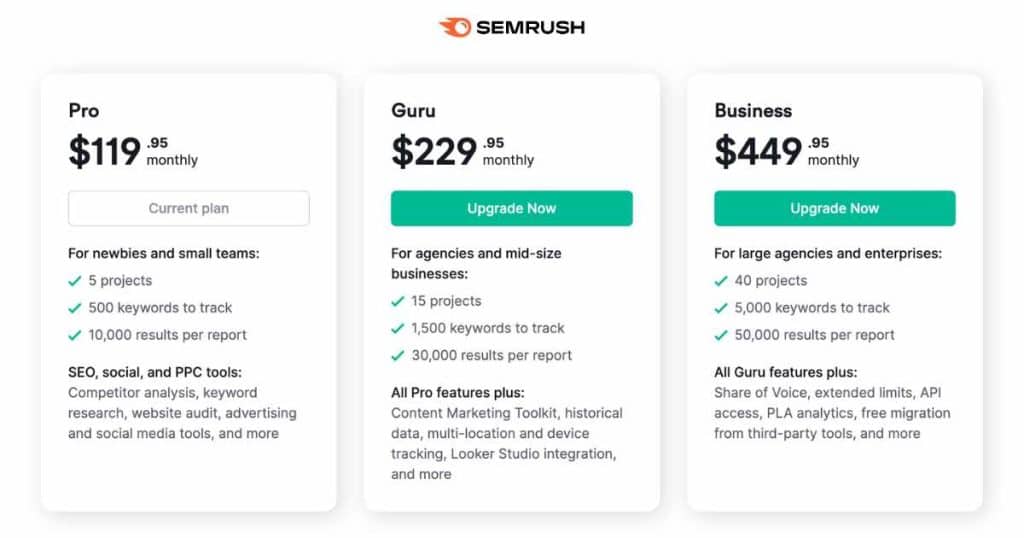Click the All Pro features plus description

point(507,434)
